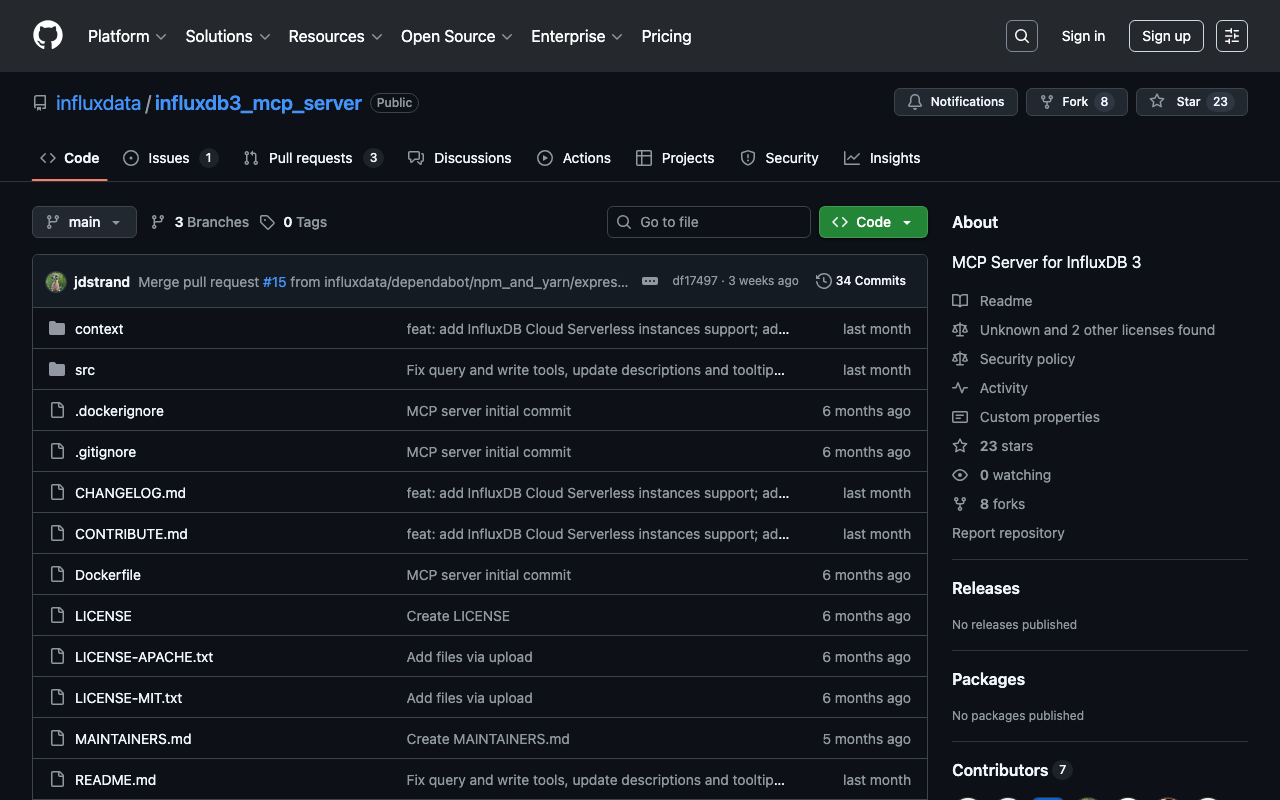
Task: Open the context folder
Action: coord(99,329)
